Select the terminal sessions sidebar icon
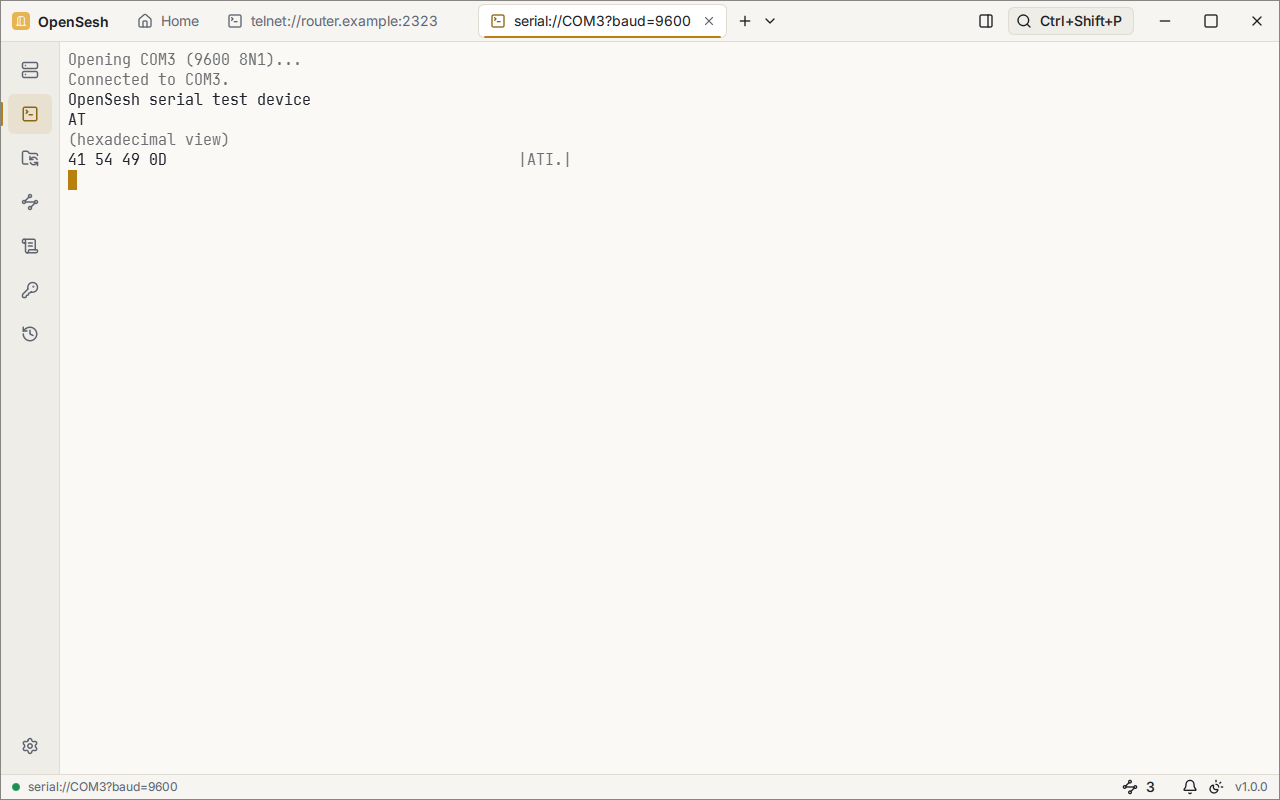 (x=30, y=114)
